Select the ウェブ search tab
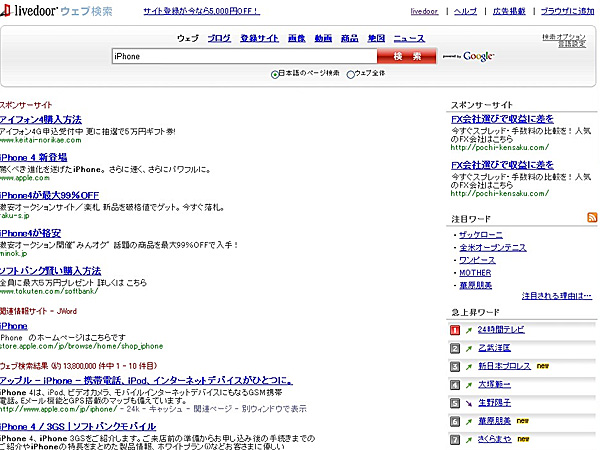 coord(188,38)
